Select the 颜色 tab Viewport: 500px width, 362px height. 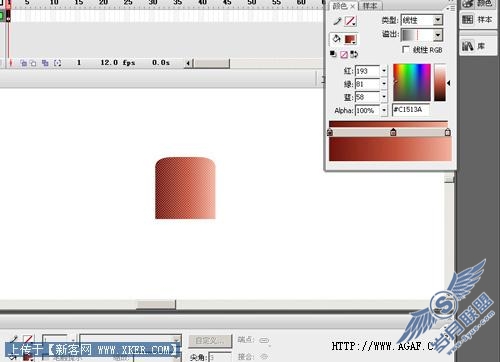(340, 6)
